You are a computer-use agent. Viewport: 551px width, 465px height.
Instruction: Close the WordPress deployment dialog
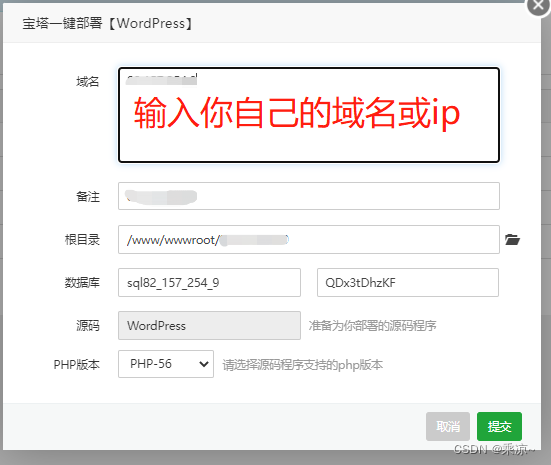(538, 5)
